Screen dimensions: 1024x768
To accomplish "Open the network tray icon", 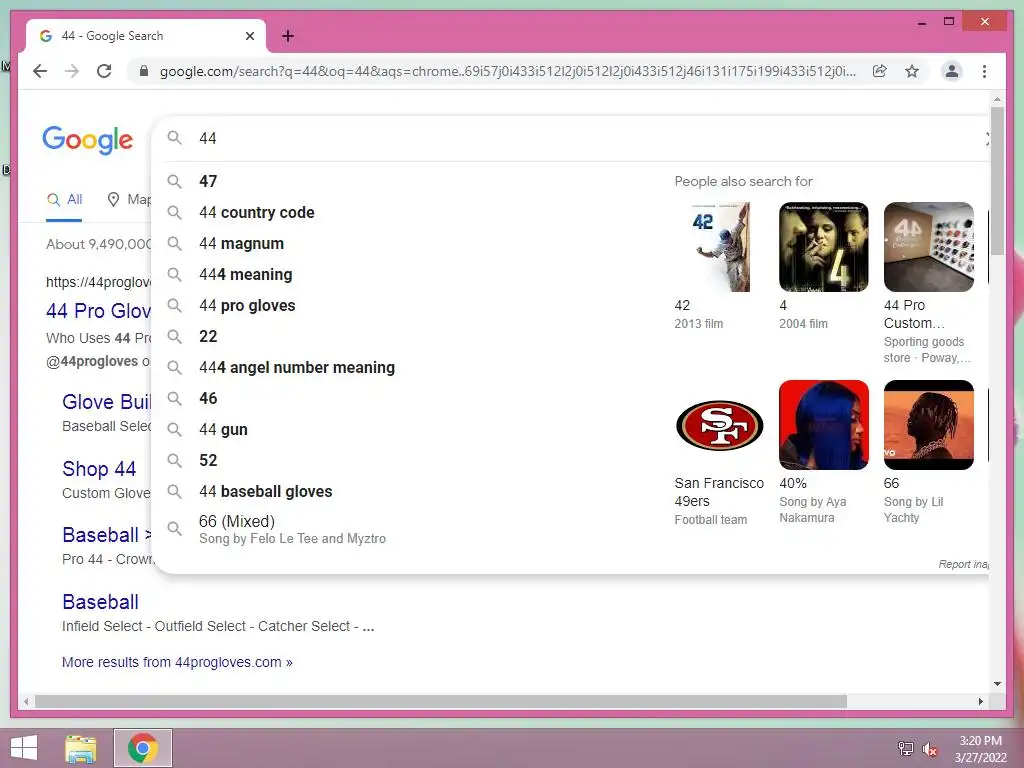I will tap(906, 749).
